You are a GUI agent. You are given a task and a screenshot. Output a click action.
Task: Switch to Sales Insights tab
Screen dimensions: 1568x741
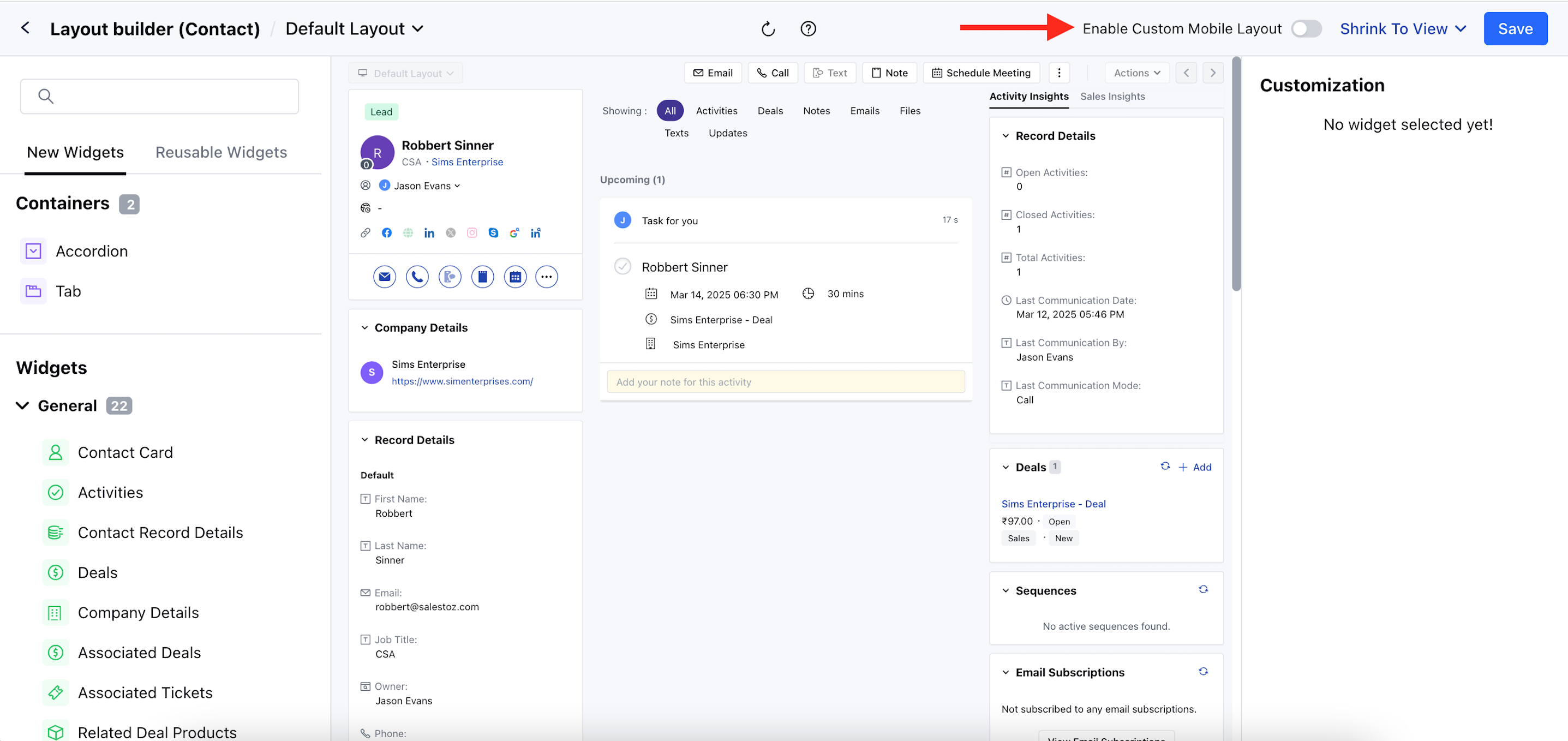tap(1112, 96)
